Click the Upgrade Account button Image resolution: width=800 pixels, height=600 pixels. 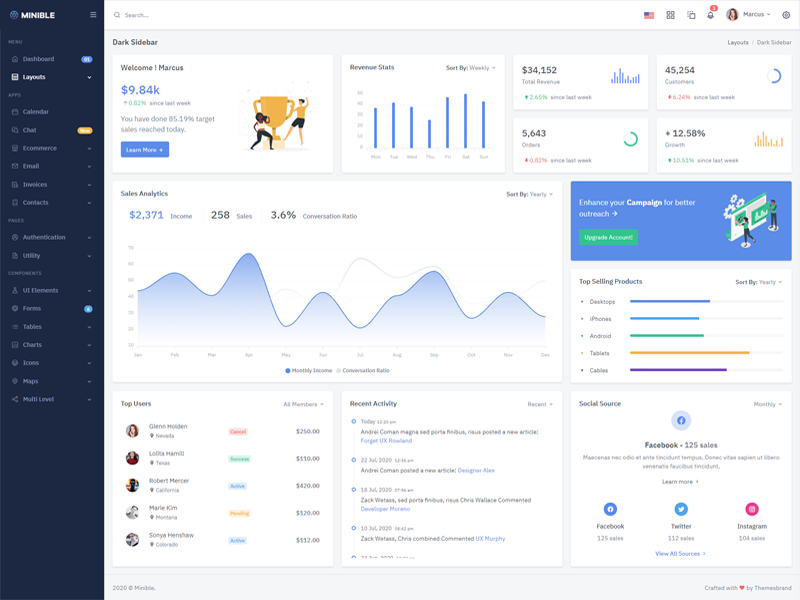click(608, 237)
